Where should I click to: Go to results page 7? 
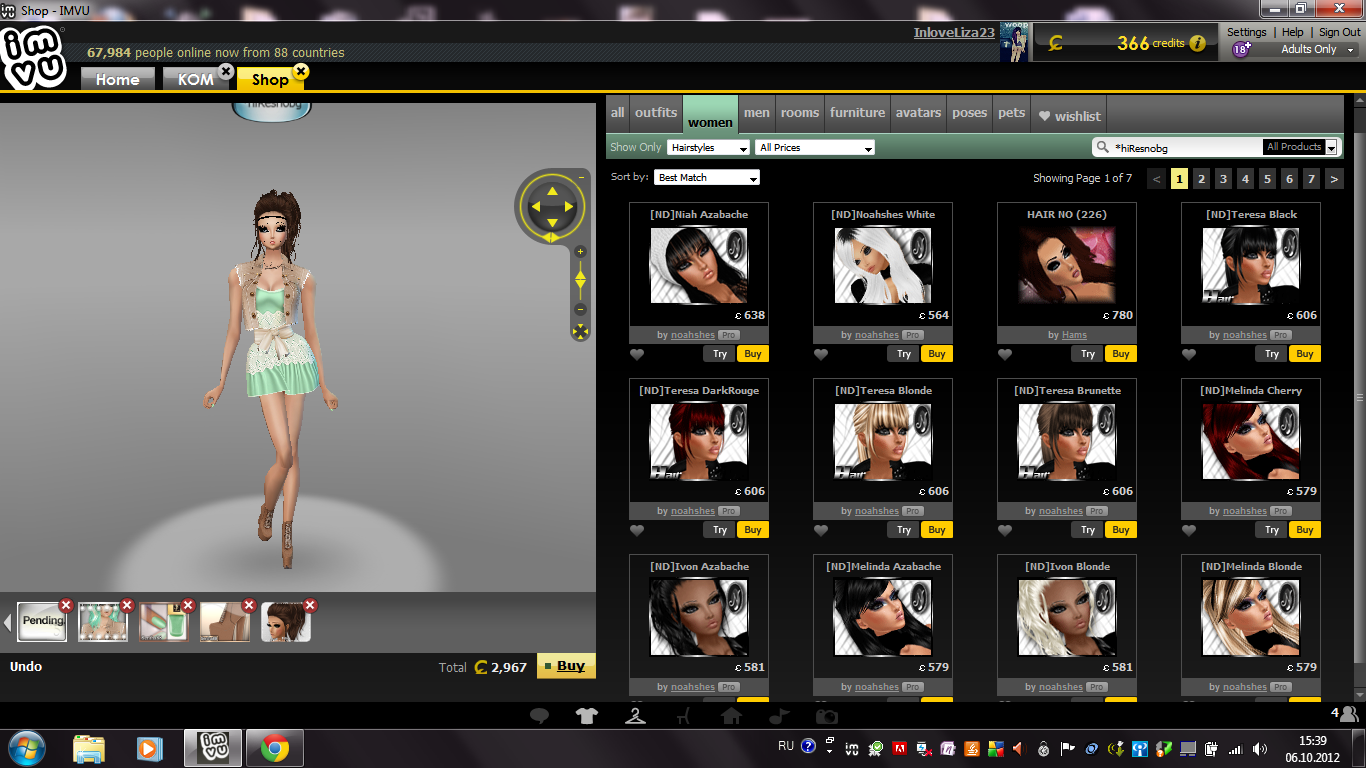coord(1311,179)
